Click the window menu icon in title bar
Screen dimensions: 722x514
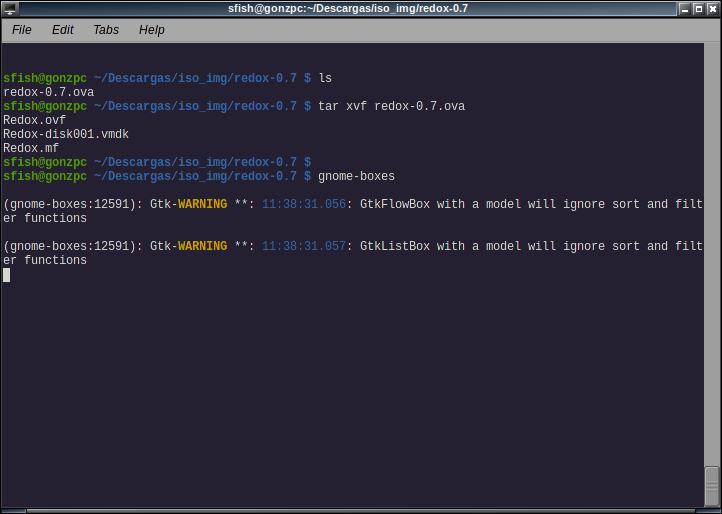coord(10,8)
